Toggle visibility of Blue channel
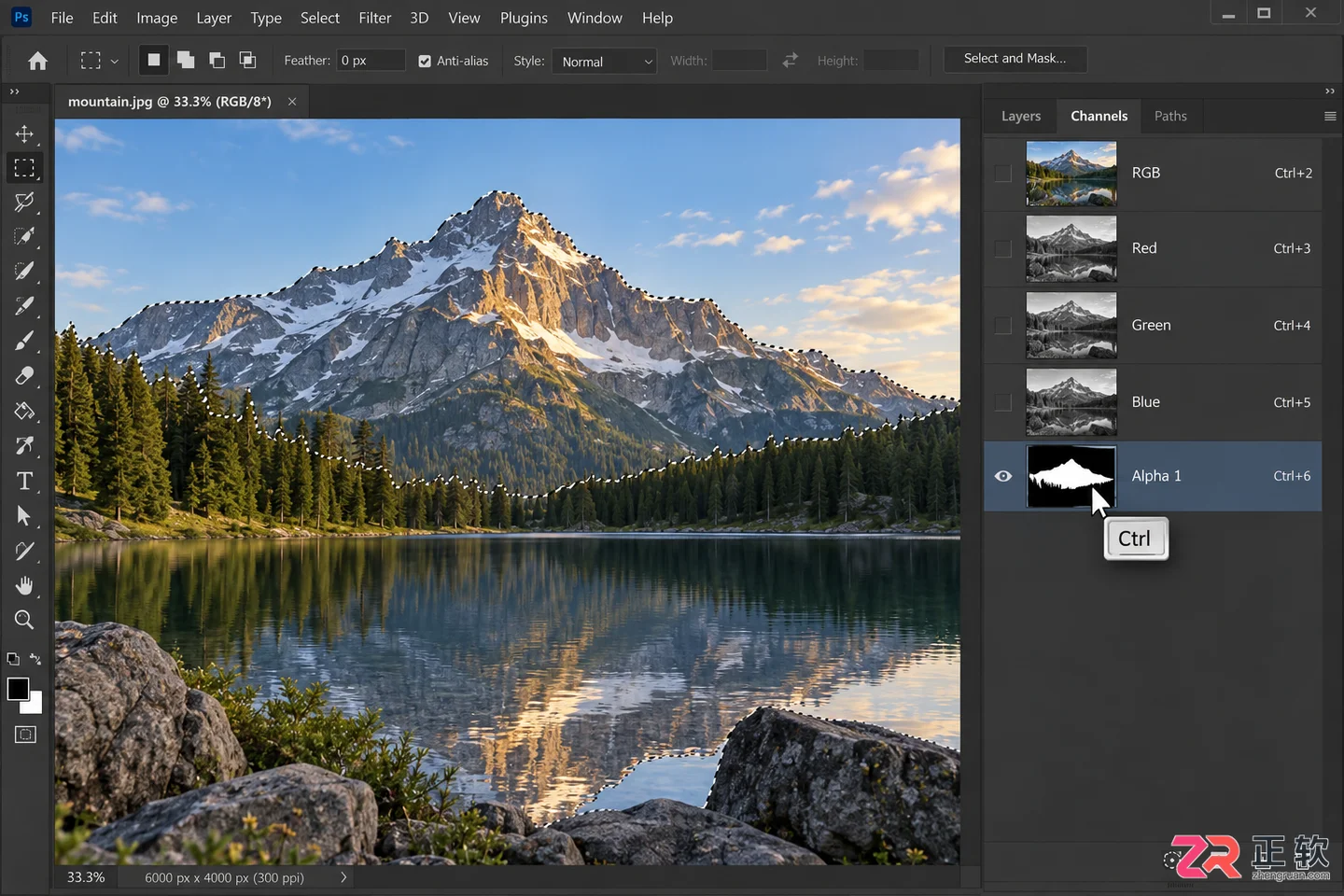The width and height of the screenshot is (1344, 896). 1002,401
